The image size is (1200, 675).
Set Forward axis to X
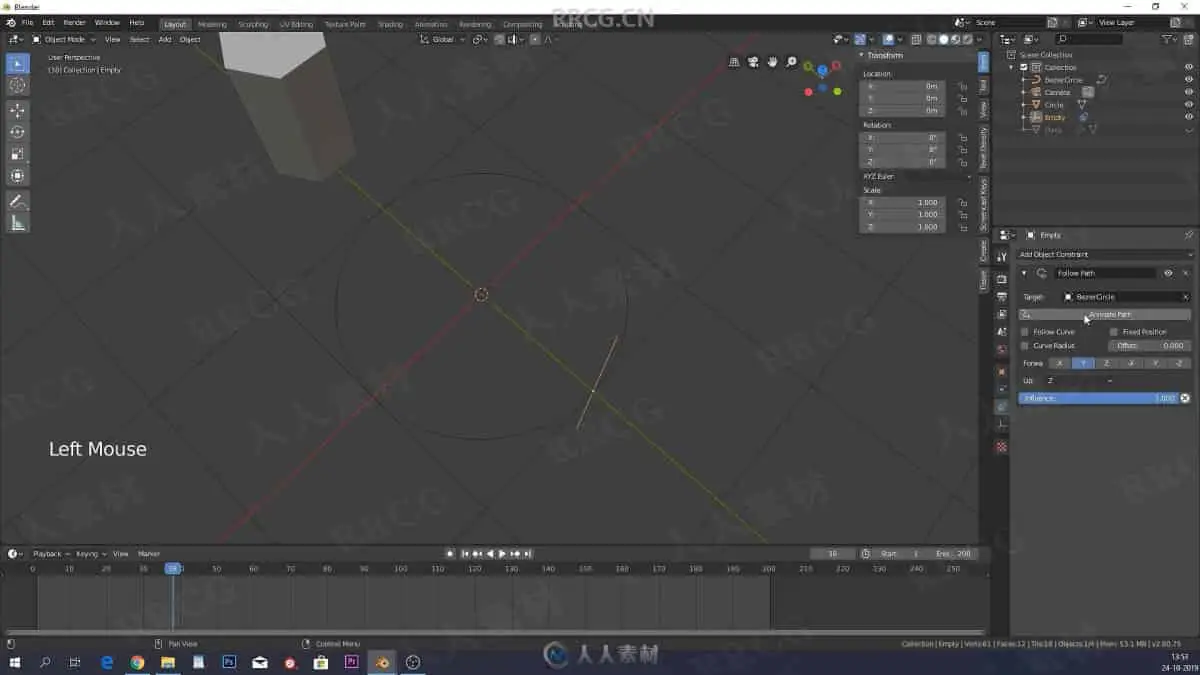[x=1059, y=363]
